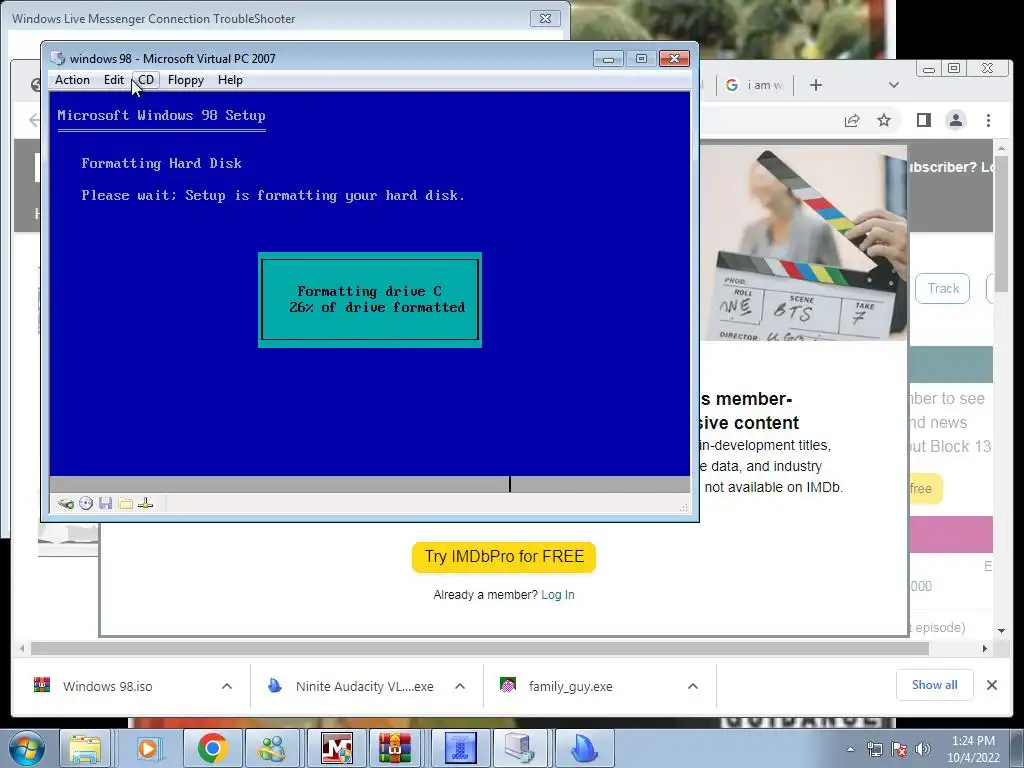
Task: Click the Track button on the IMDb page
Action: click(943, 288)
